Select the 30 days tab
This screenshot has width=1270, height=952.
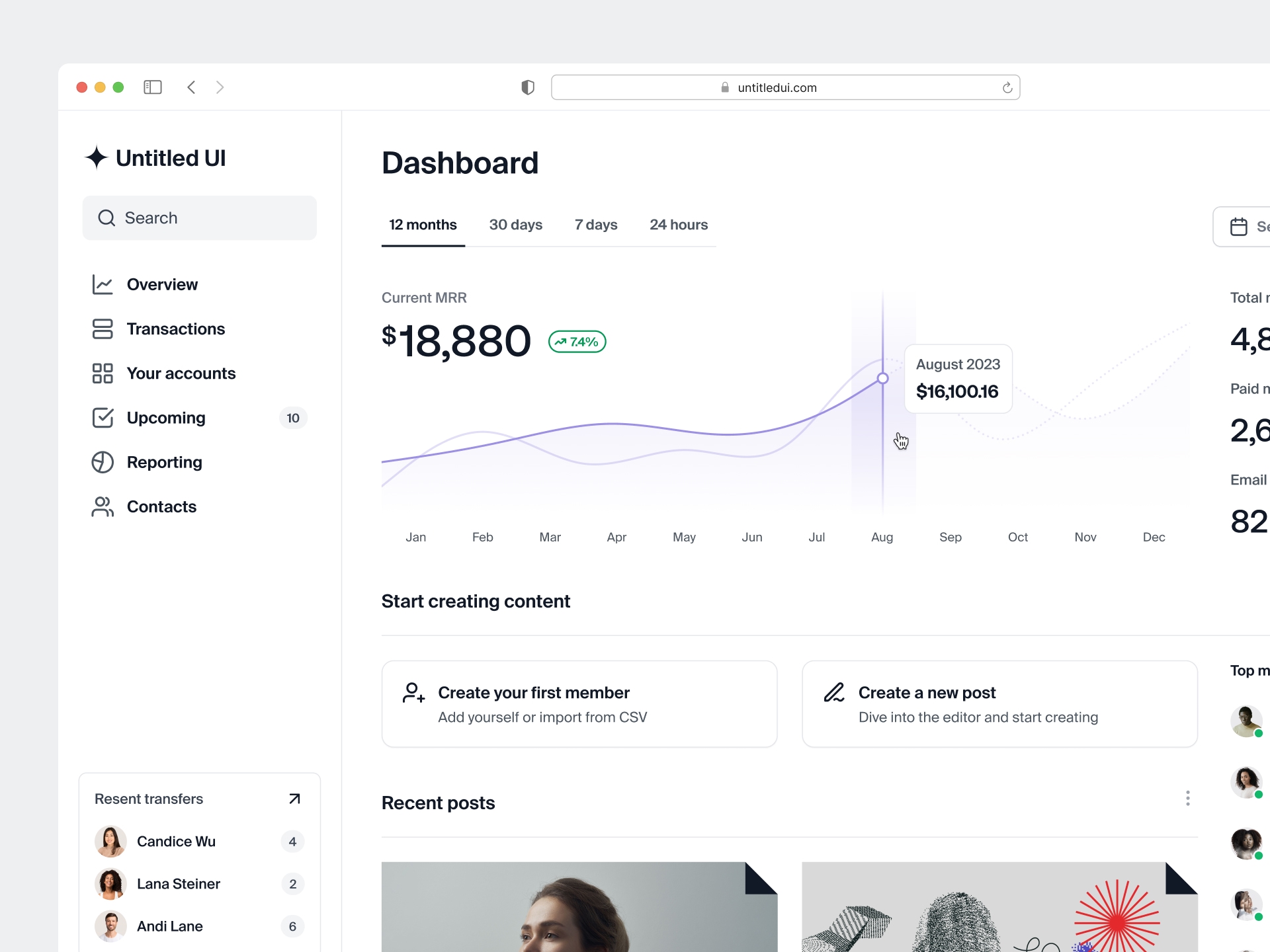coord(515,224)
